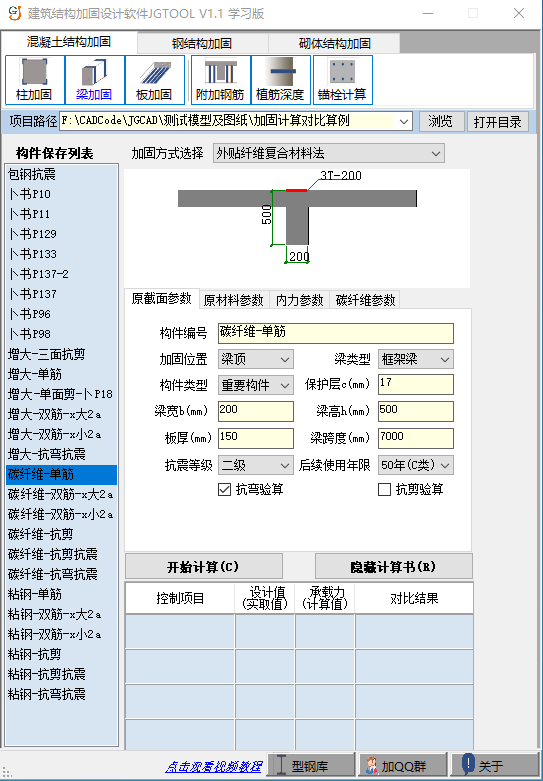Click the 梁宽b(mm) input field
Screen dimensions: 543x781
[256, 411]
